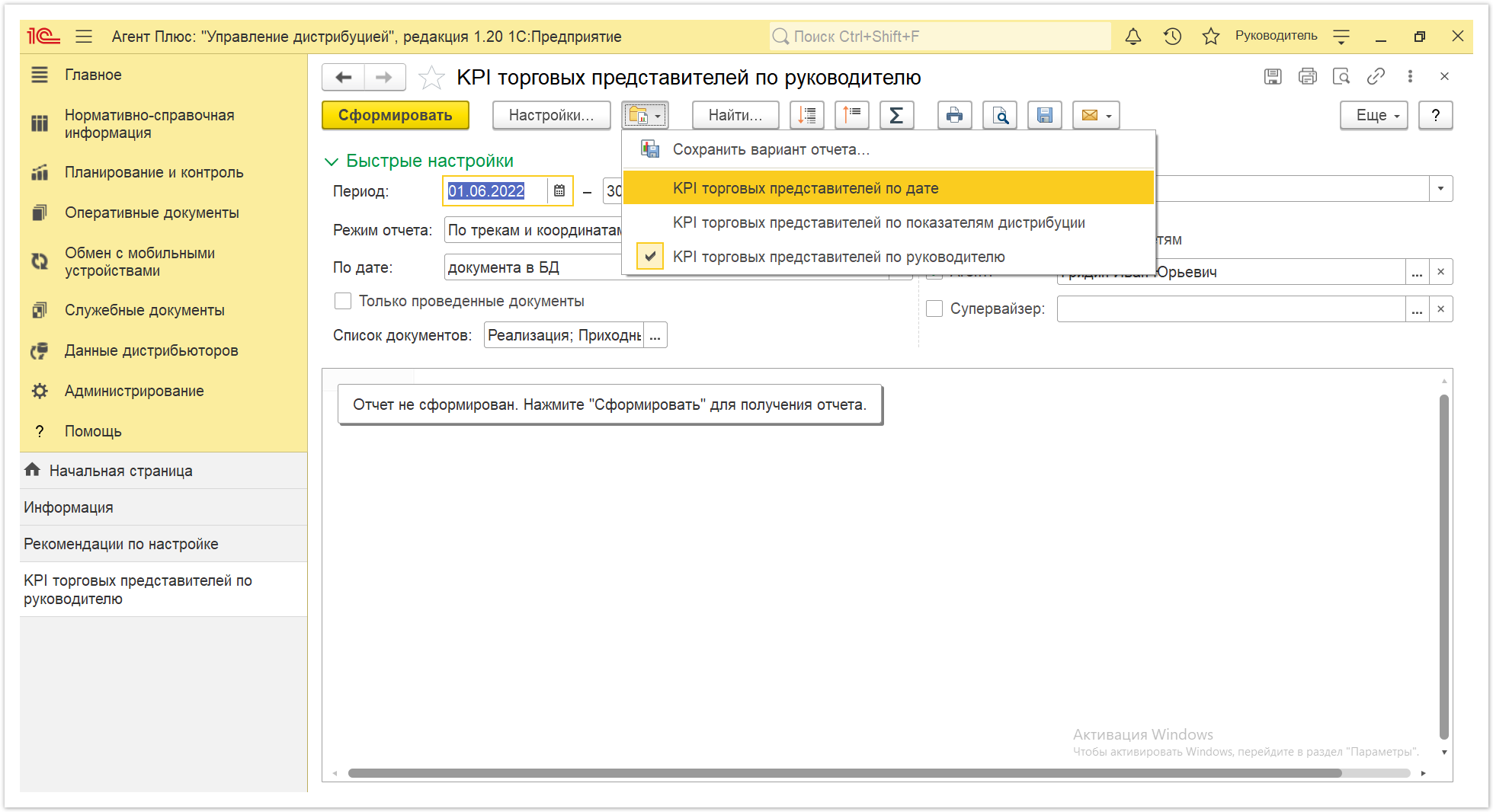Open Администрирование section
Image resolution: width=1493 pixels, height=812 pixels.
163,391
